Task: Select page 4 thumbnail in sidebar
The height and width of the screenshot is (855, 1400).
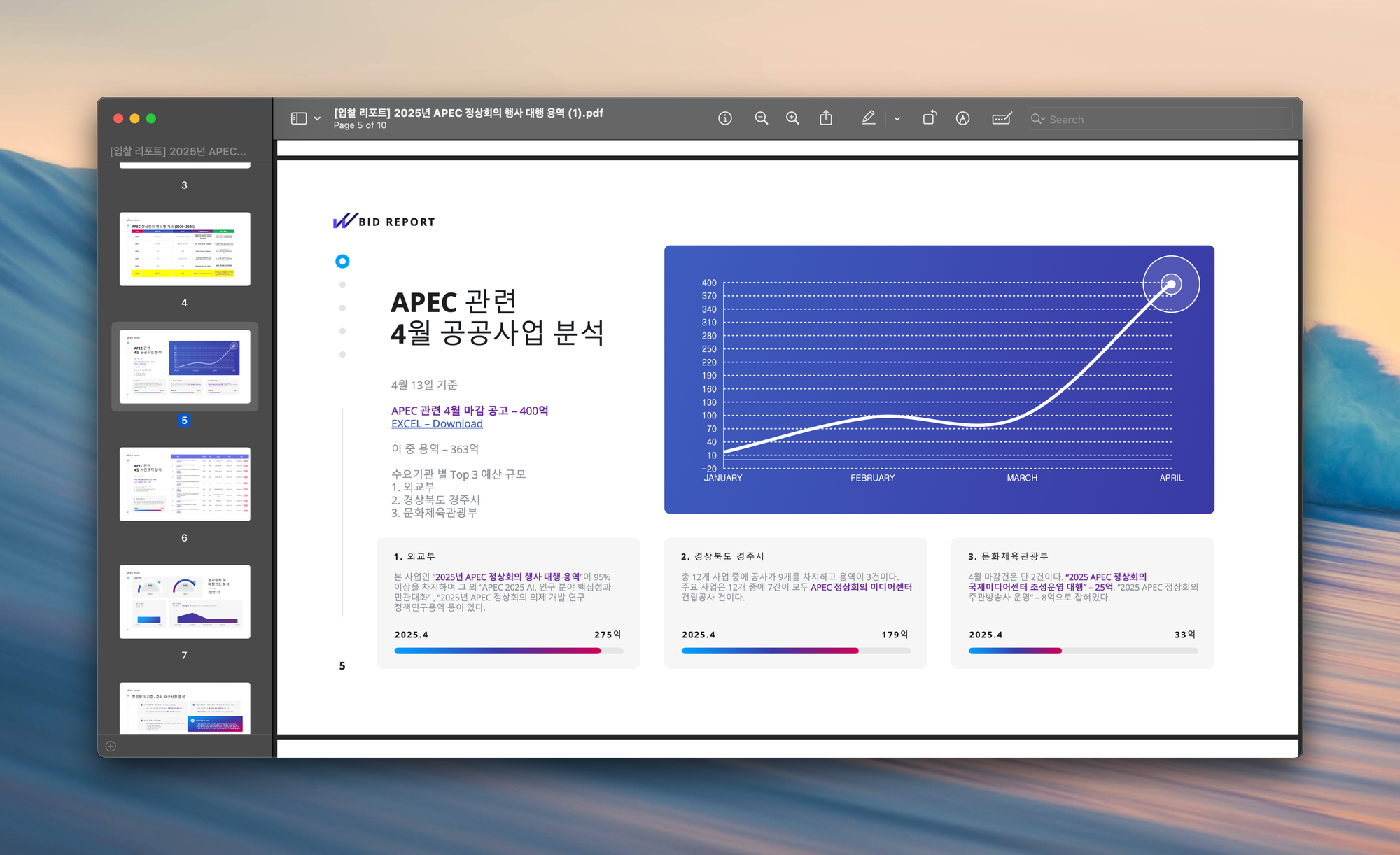Action: (x=185, y=249)
